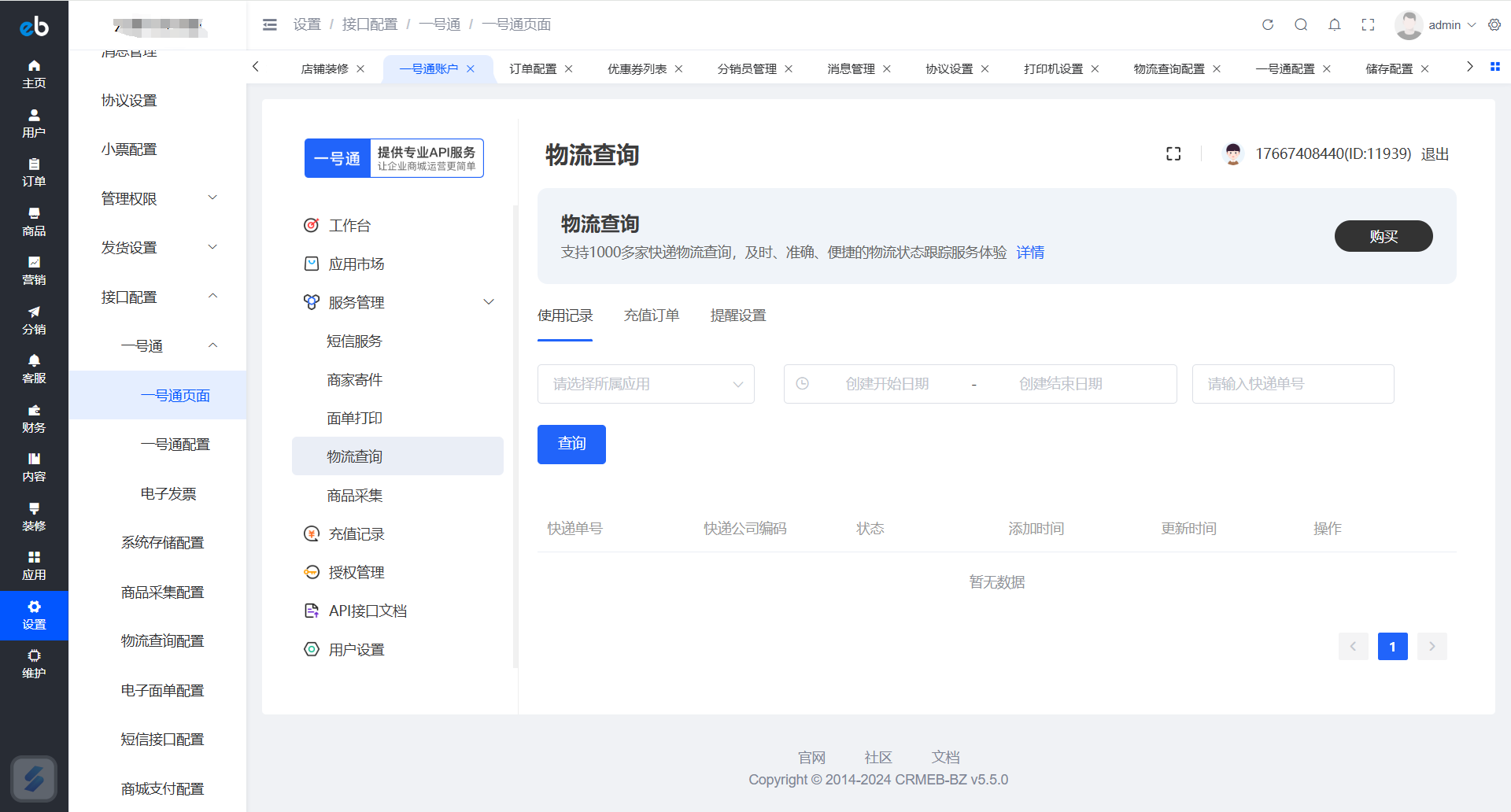1511x812 pixels.
Task: Close the 店铺装修 tab
Action: [360, 69]
